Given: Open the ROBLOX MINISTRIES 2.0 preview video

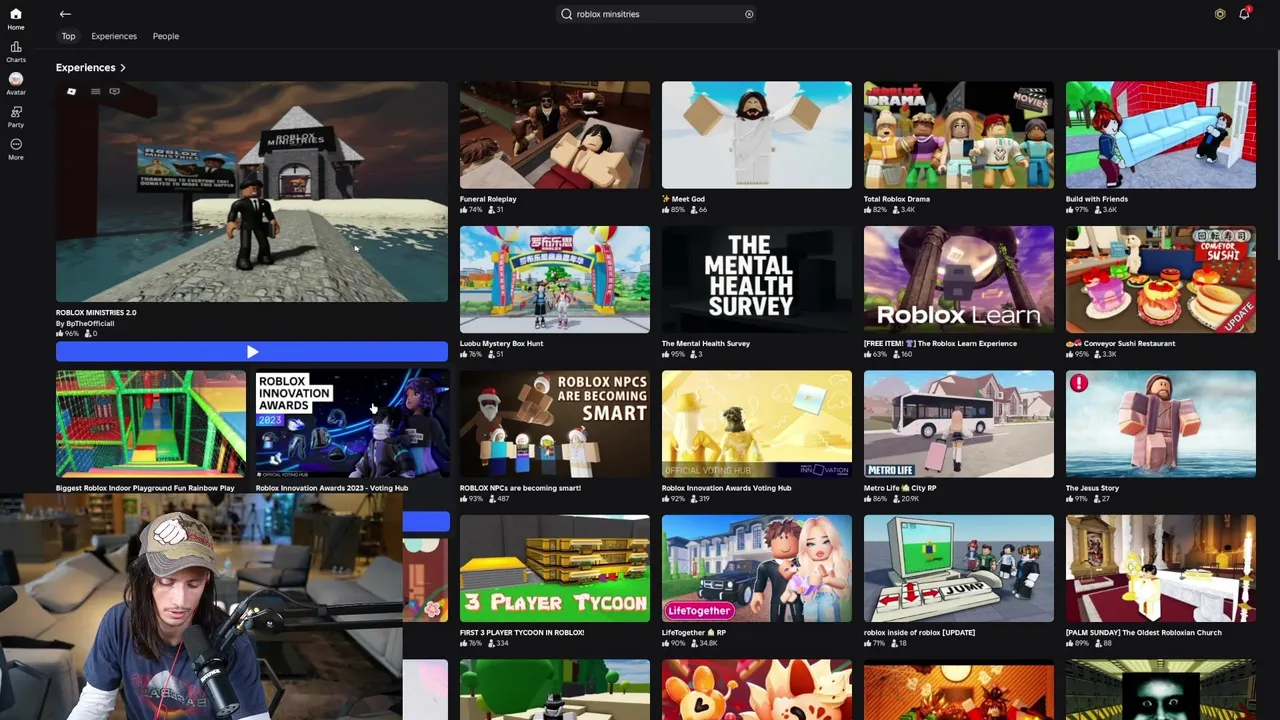Looking at the screenshot, I should [252, 192].
